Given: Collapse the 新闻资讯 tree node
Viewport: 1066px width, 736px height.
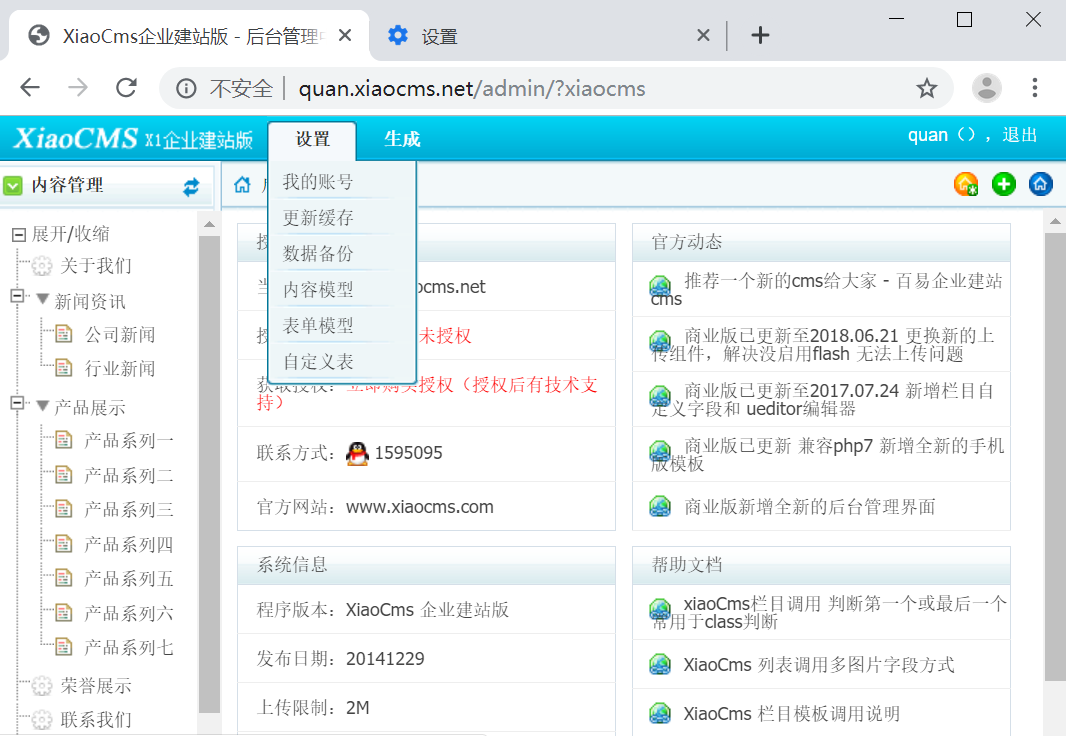Looking at the screenshot, I should 18,296.
